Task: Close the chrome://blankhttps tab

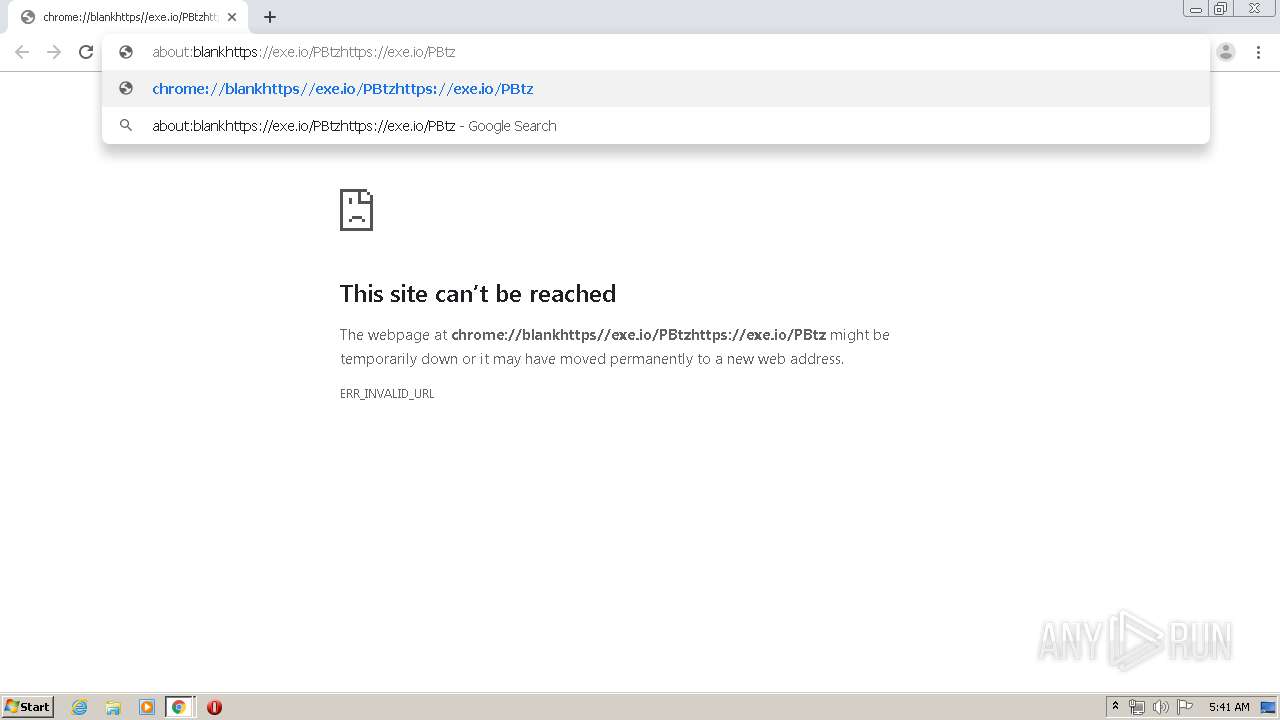Action: [x=232, y=17]
